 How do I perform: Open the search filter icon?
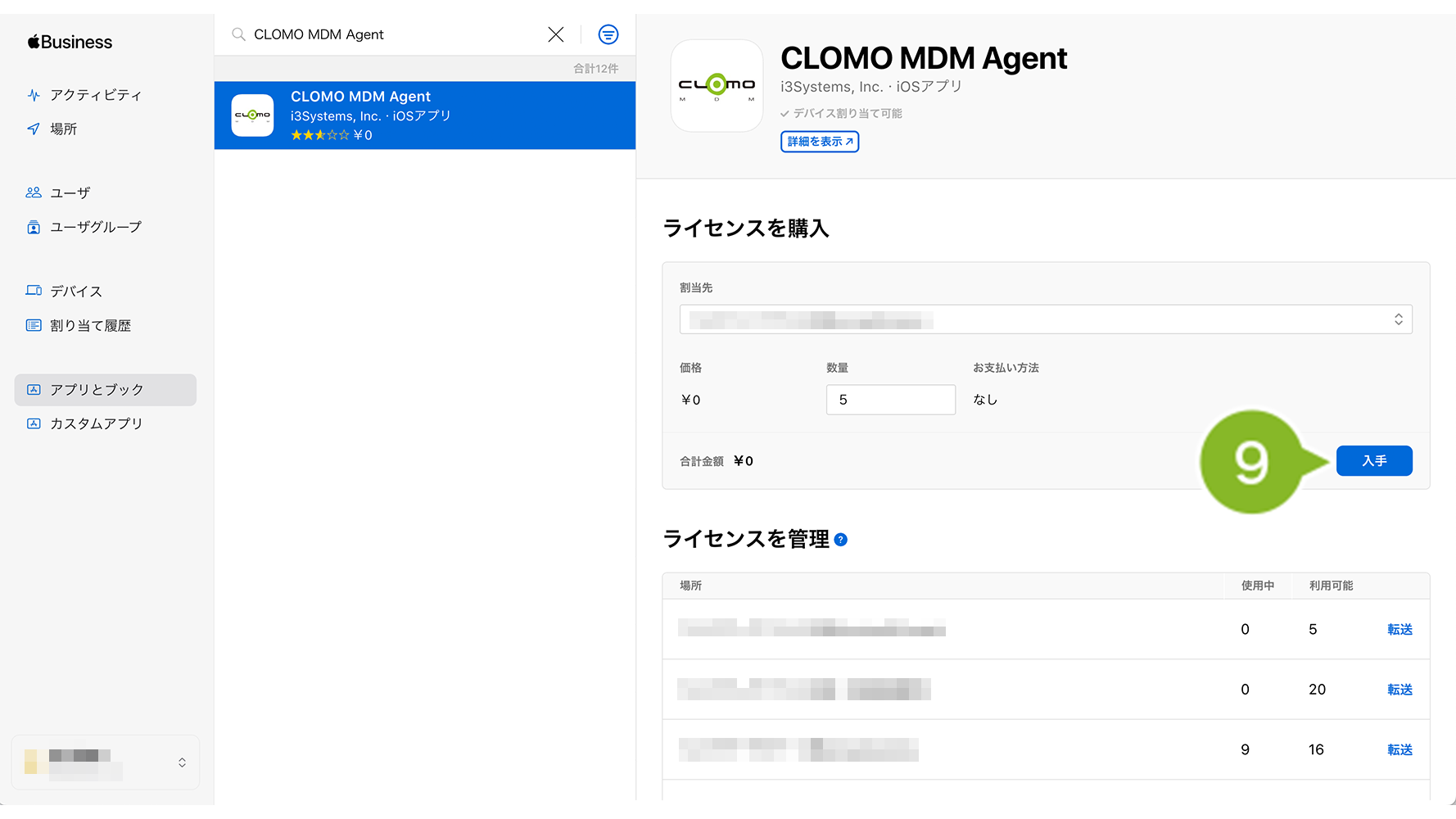click(608, 34)
